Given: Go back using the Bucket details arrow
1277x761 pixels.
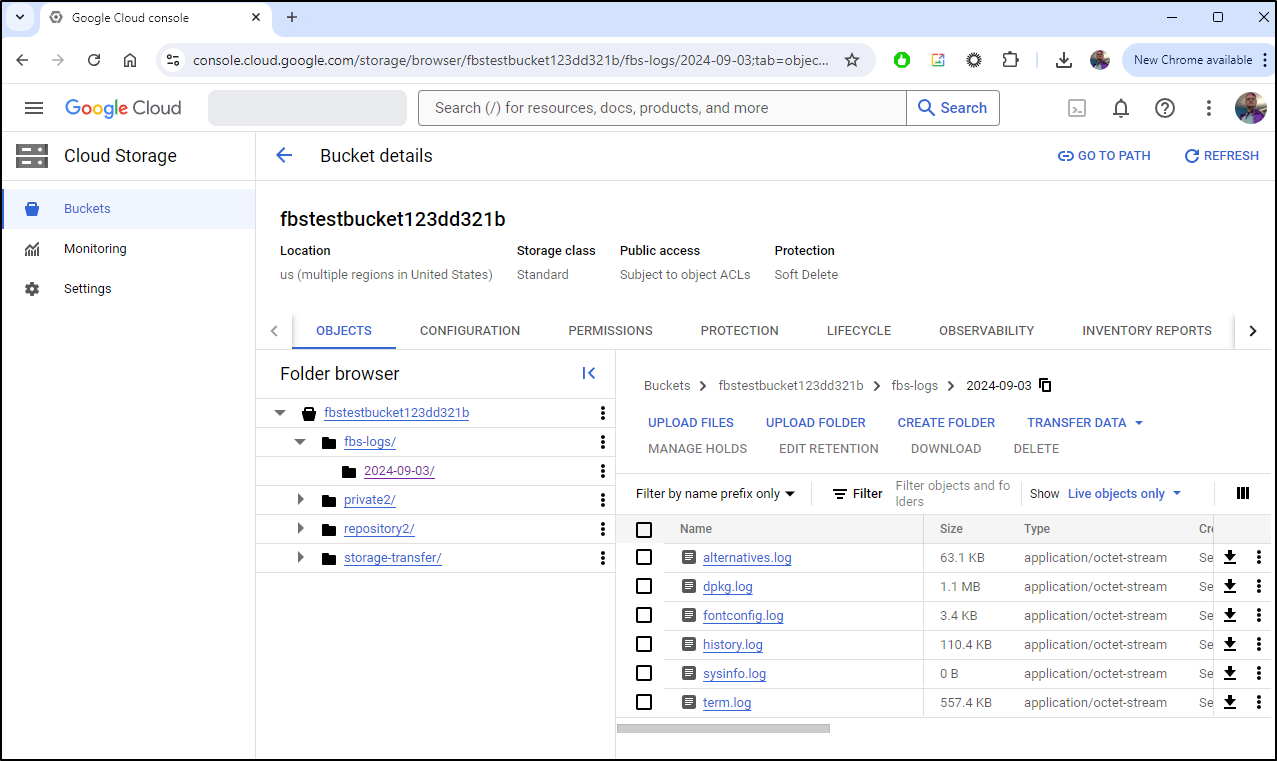Looking at the screenshot, I should pyautogui.click(x=284, y=156).
